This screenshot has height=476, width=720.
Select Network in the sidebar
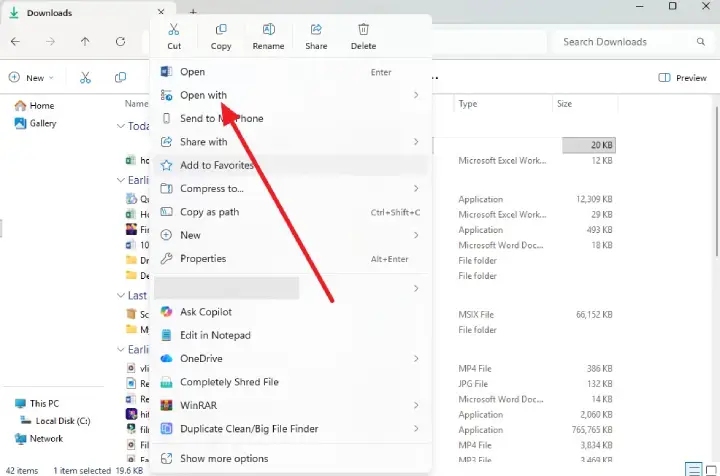(x=39, y=439)
